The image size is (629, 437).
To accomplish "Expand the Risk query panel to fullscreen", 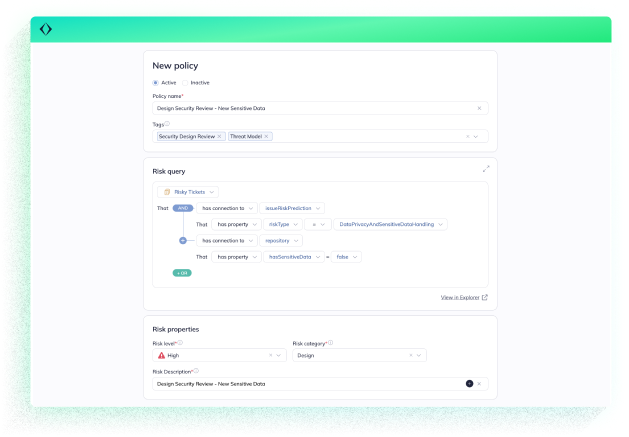I will point(486,169).
